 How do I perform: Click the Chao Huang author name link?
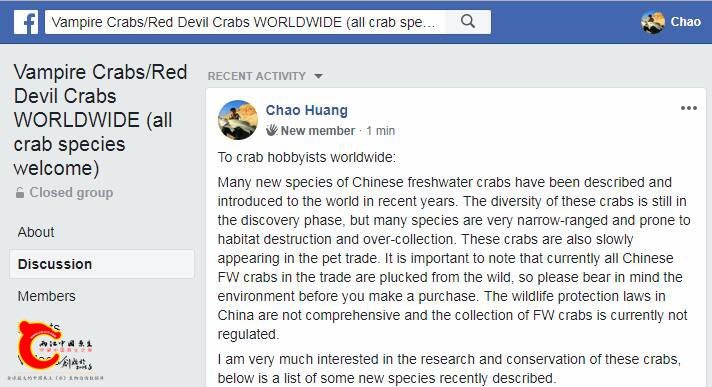(x=307, y=110)
